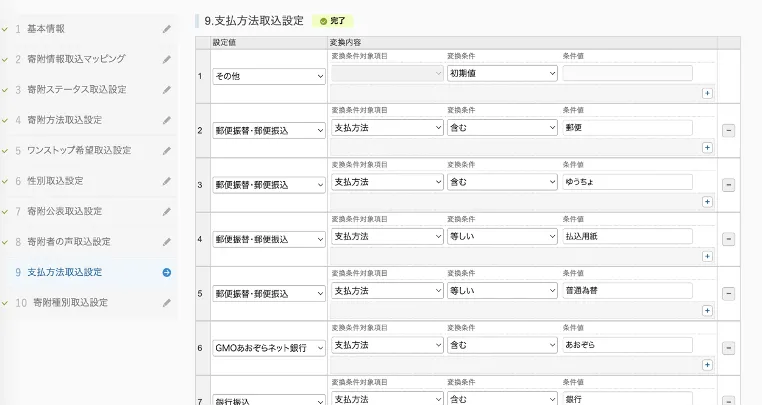Add a condition to row 3 with plus
Viewport: 762px width, 406px height.
click(x=707, y=201)
